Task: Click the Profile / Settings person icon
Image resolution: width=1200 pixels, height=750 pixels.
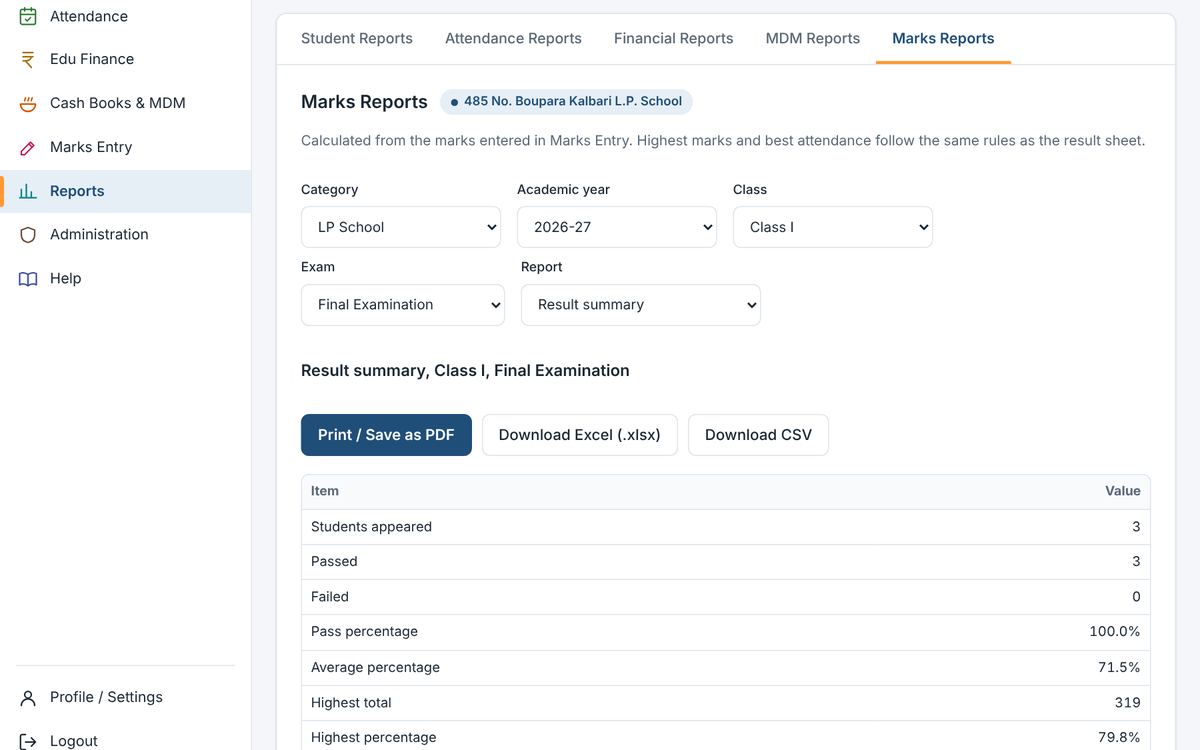Action: click(x=28, y=697)
